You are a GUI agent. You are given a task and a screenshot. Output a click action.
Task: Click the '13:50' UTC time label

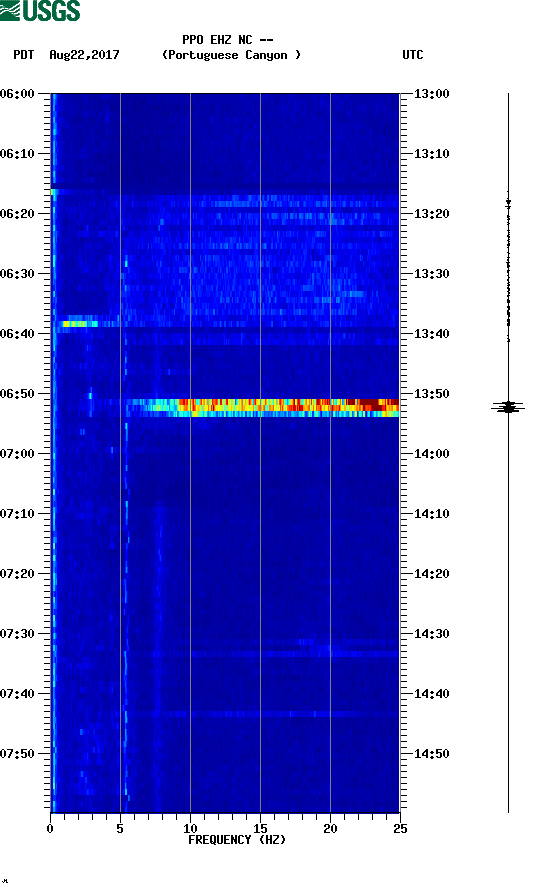pos(431,394)
